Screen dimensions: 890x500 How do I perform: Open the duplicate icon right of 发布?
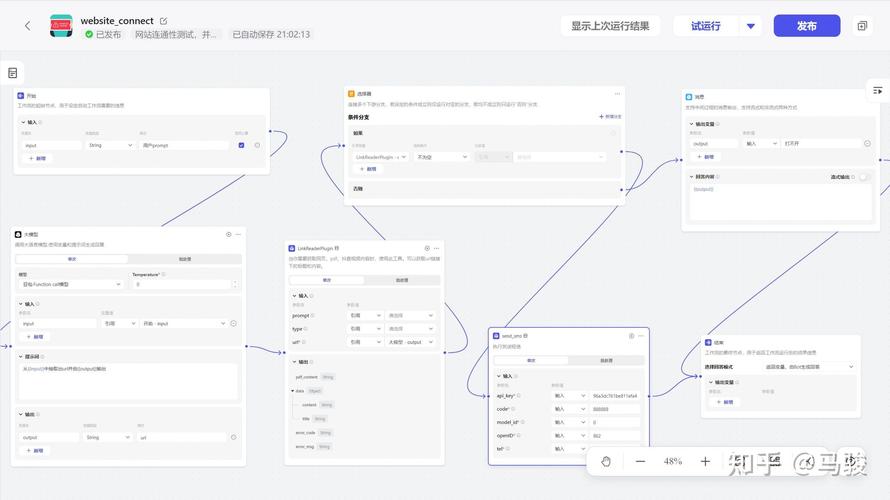click(x=861, y=26)
